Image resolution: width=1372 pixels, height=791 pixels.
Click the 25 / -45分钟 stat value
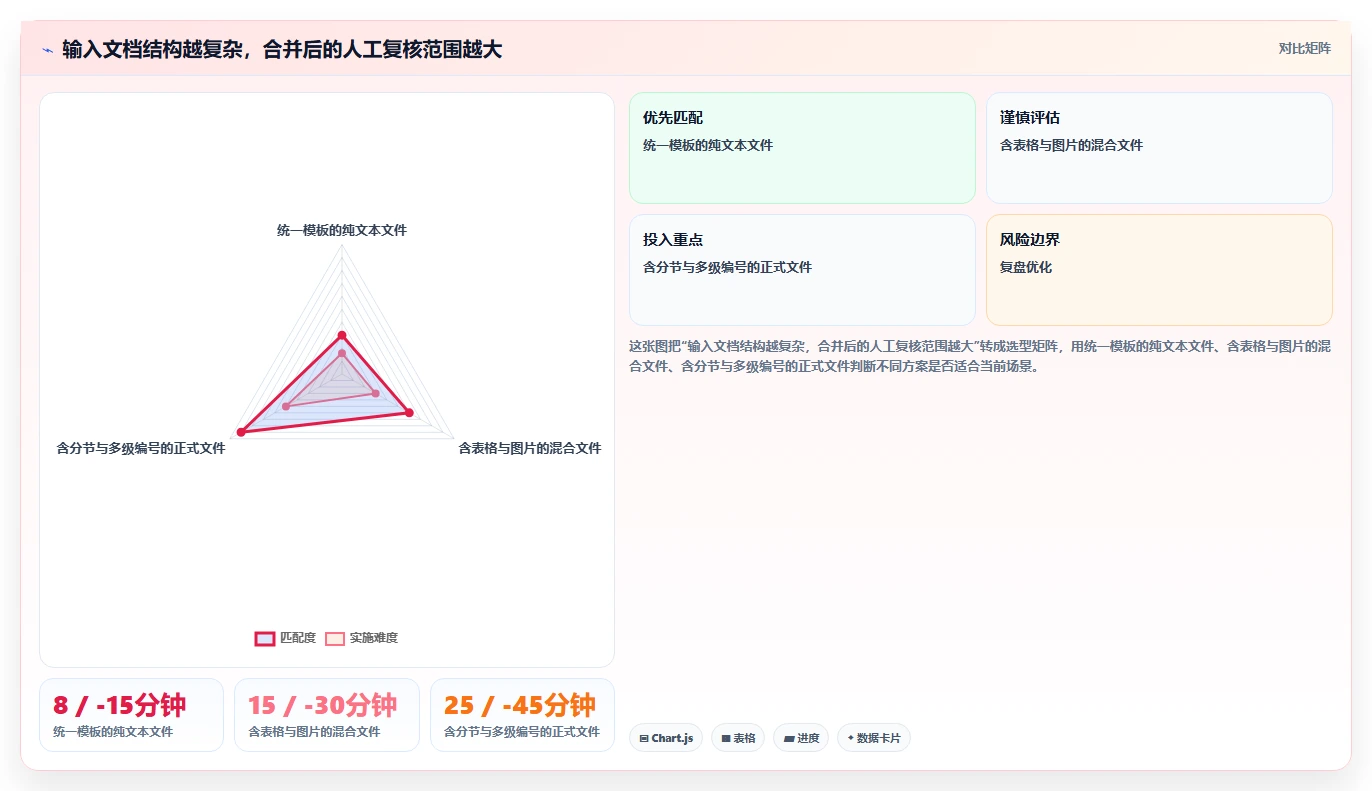[x=520, y=705]
